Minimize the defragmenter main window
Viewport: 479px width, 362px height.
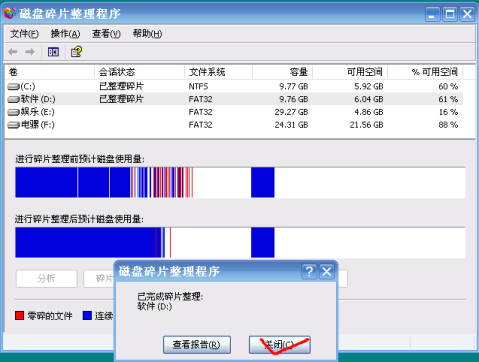432,14
